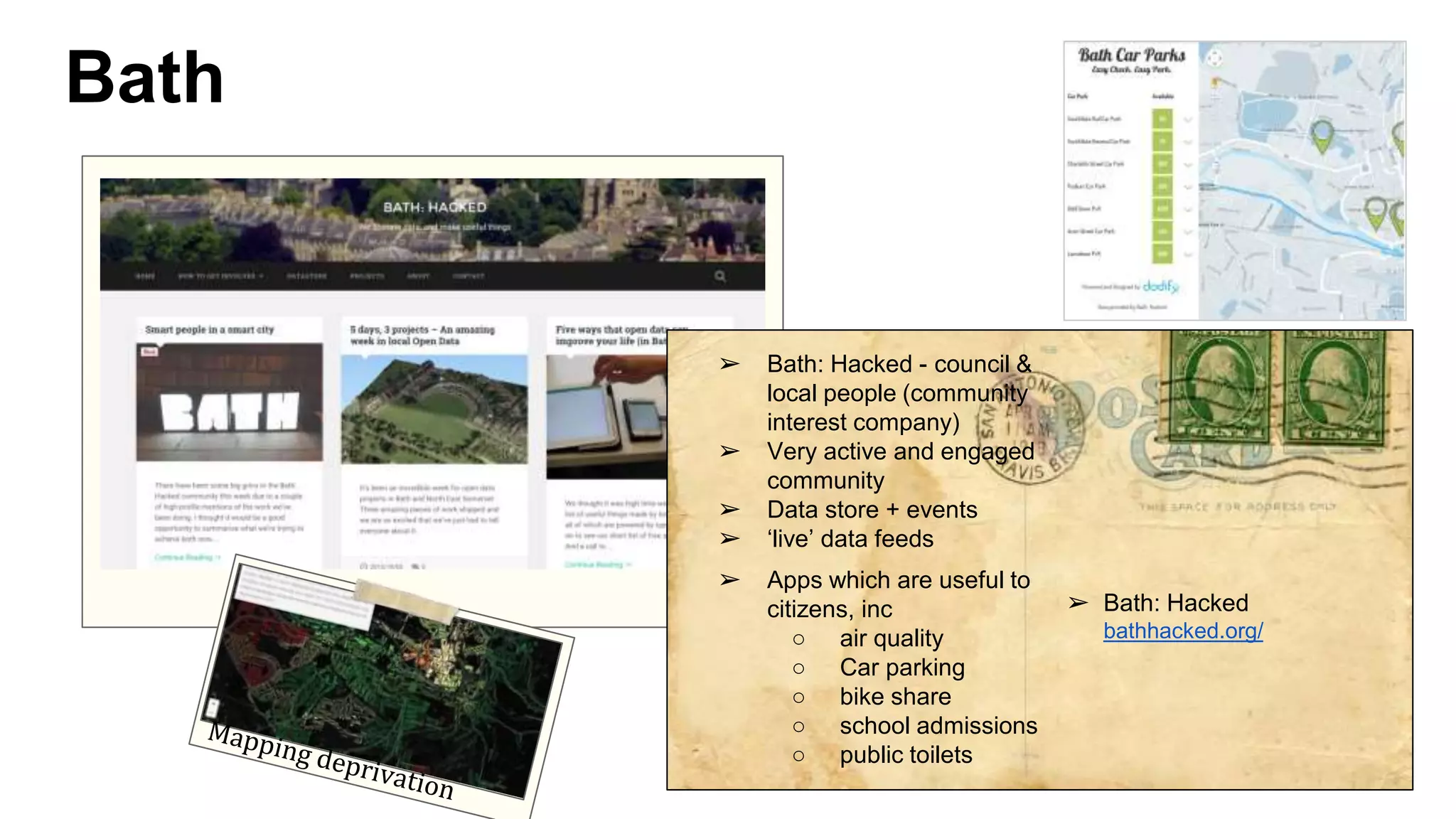This screenshot has height=819, width=1456.
Task: Click the 'Car parking' sub-bullet
Action: pyautogui.click(x=902, y=668)
